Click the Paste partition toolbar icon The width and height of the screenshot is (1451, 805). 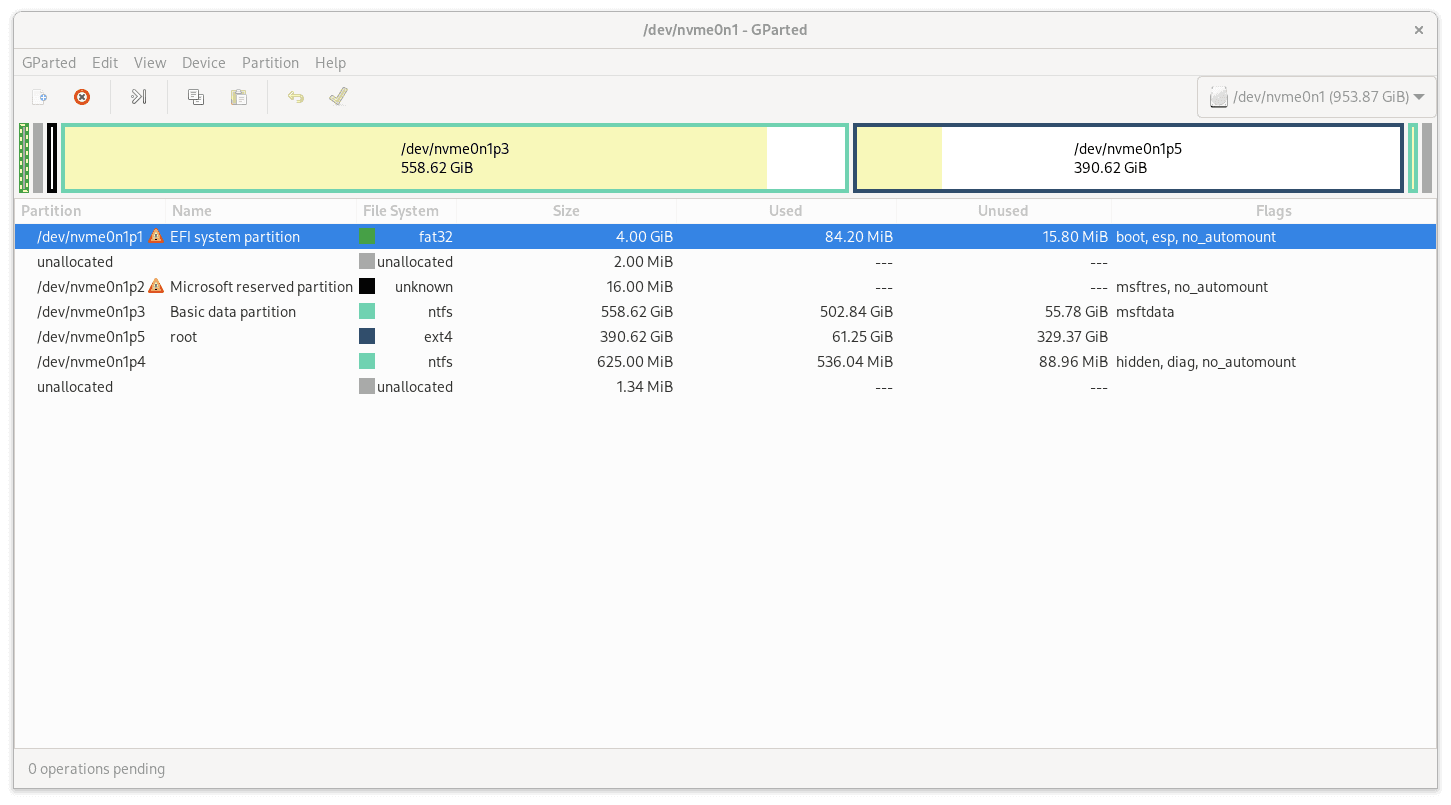pyautogui.click(x=238, y=97)
